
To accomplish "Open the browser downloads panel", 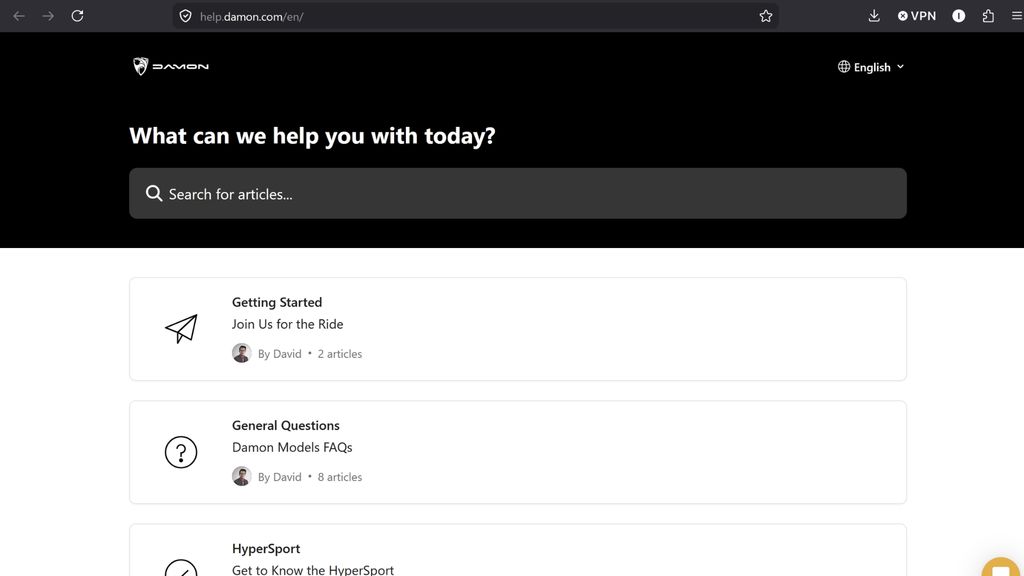I will pyautogui.click(x=874, y=16).
